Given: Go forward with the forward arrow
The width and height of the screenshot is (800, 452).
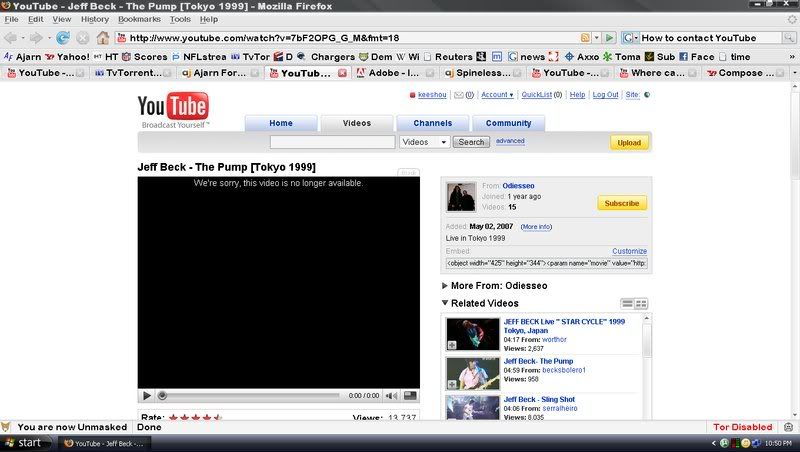Looking at the screenshot, I should 36,38.
